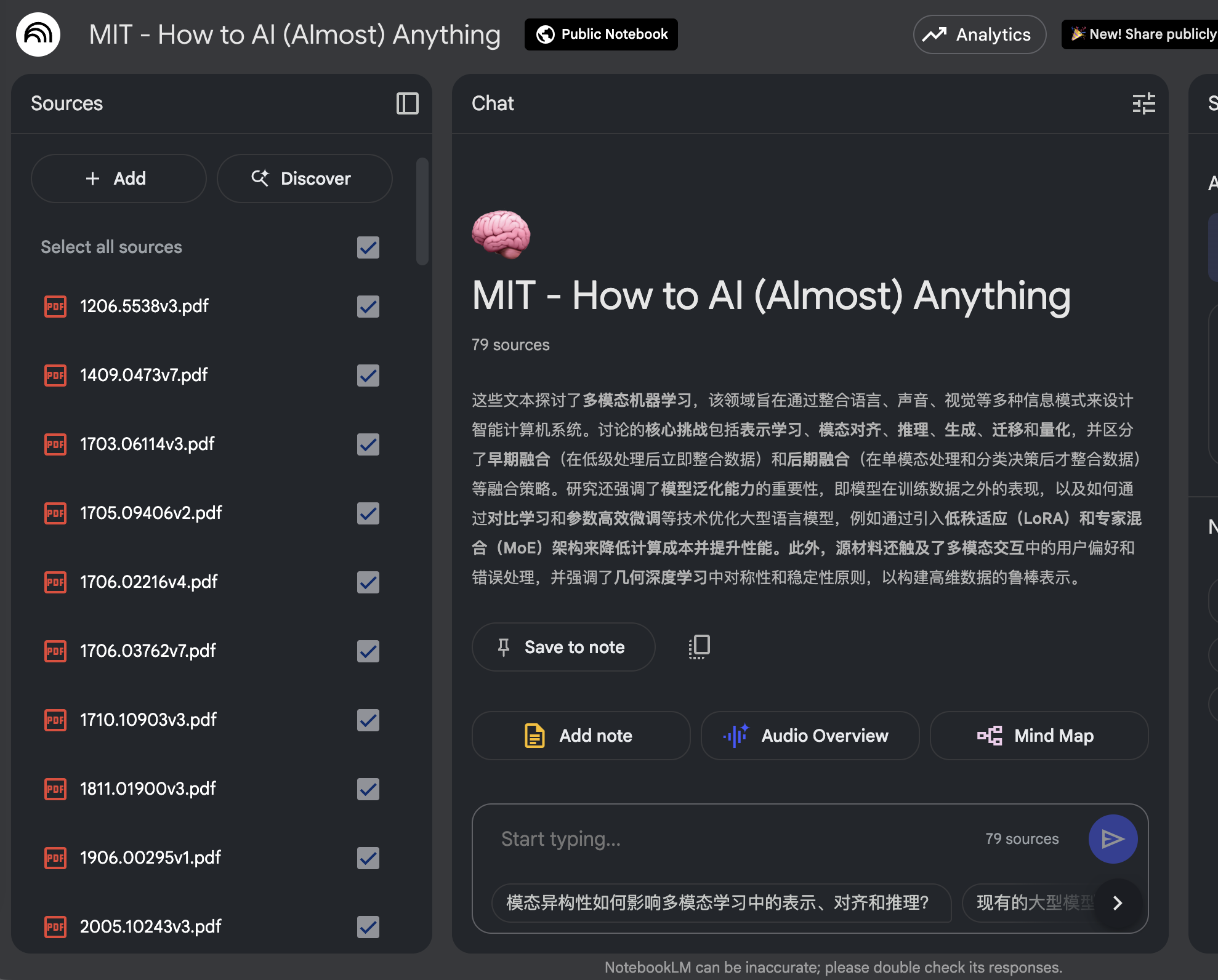Click Save to note button
The width and height of the screenshot is (1218, 980).
563,647
